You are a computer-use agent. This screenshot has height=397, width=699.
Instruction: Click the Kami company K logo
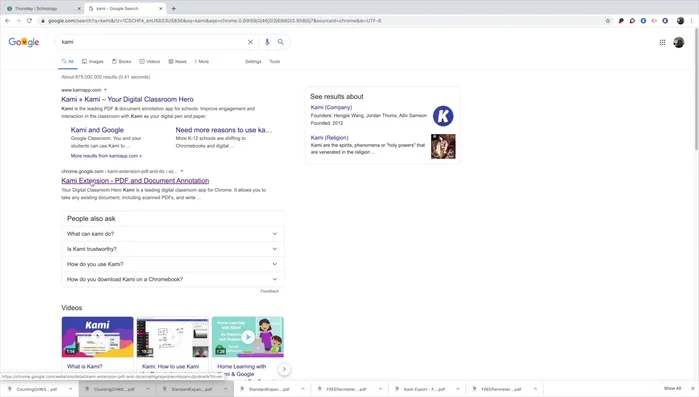(x=443, y=116)
